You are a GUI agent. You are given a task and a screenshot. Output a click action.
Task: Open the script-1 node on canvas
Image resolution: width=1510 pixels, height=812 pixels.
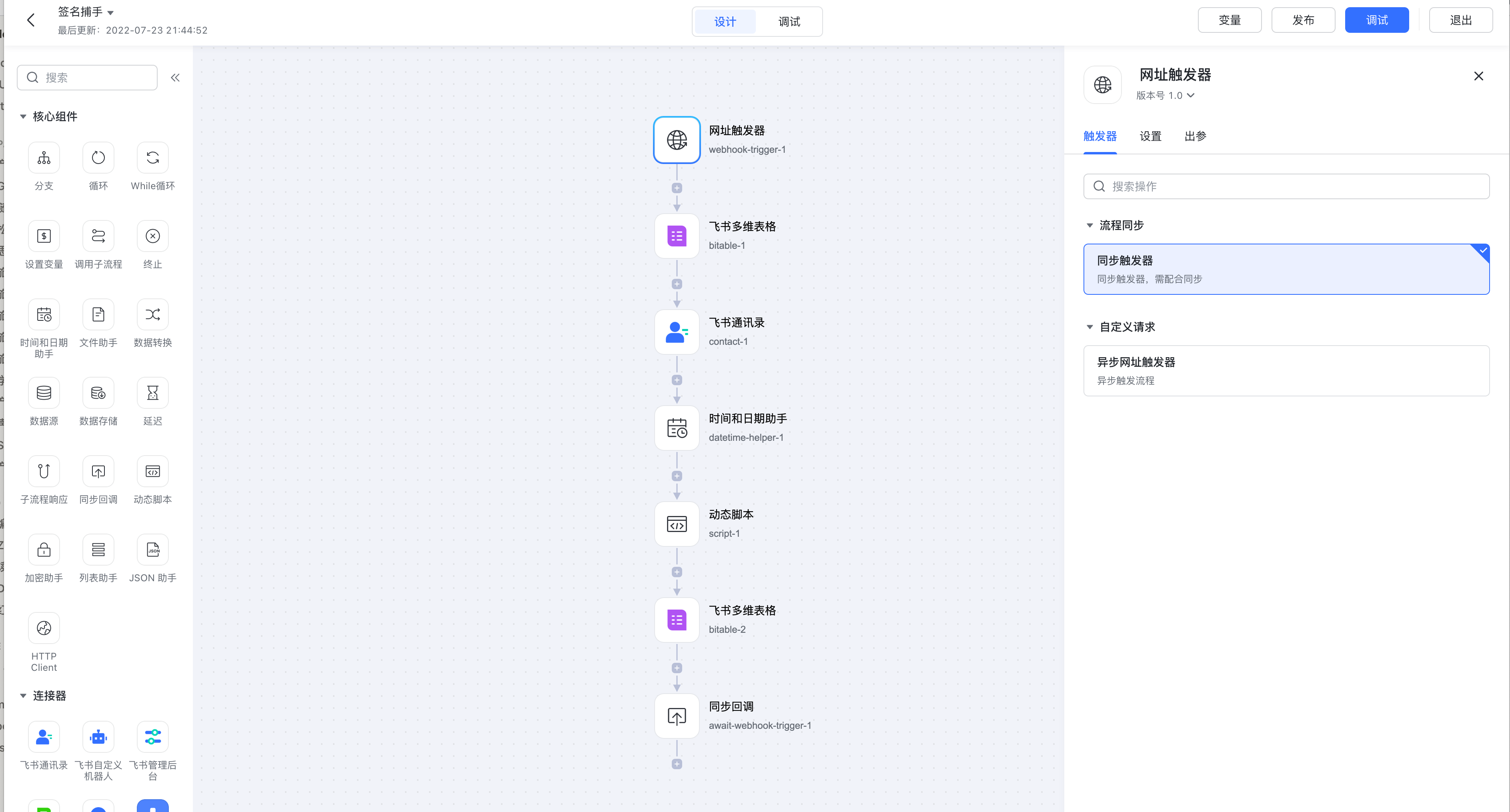(677, 524)
